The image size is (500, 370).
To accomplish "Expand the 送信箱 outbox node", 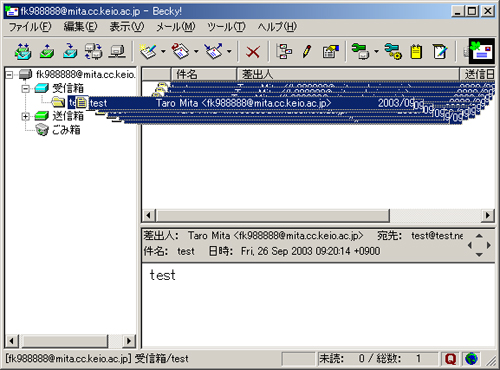I will [26, 116].
